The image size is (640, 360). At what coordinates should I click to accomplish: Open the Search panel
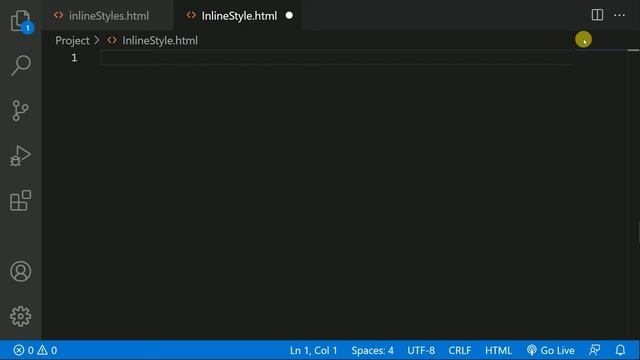20,65
